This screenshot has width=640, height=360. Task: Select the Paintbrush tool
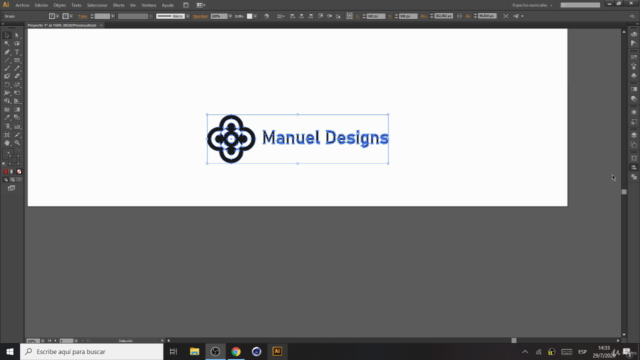pyautogui.click(x=7, y=68)
